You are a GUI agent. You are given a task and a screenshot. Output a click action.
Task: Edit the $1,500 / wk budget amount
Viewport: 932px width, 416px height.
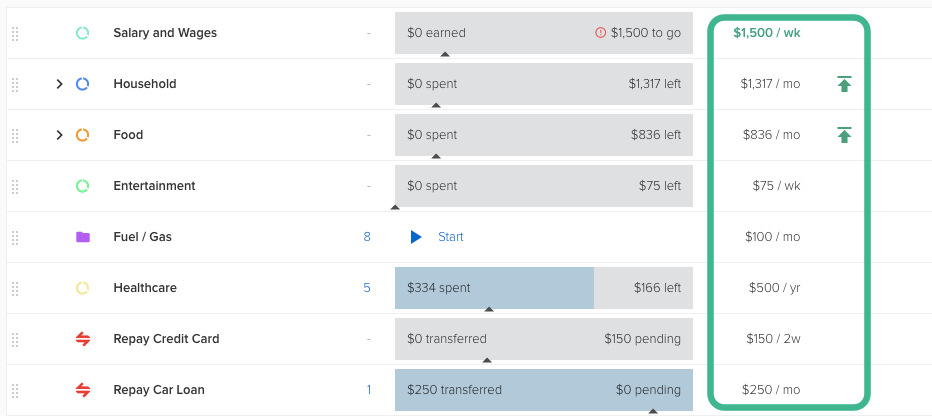(x=766, y=33)
